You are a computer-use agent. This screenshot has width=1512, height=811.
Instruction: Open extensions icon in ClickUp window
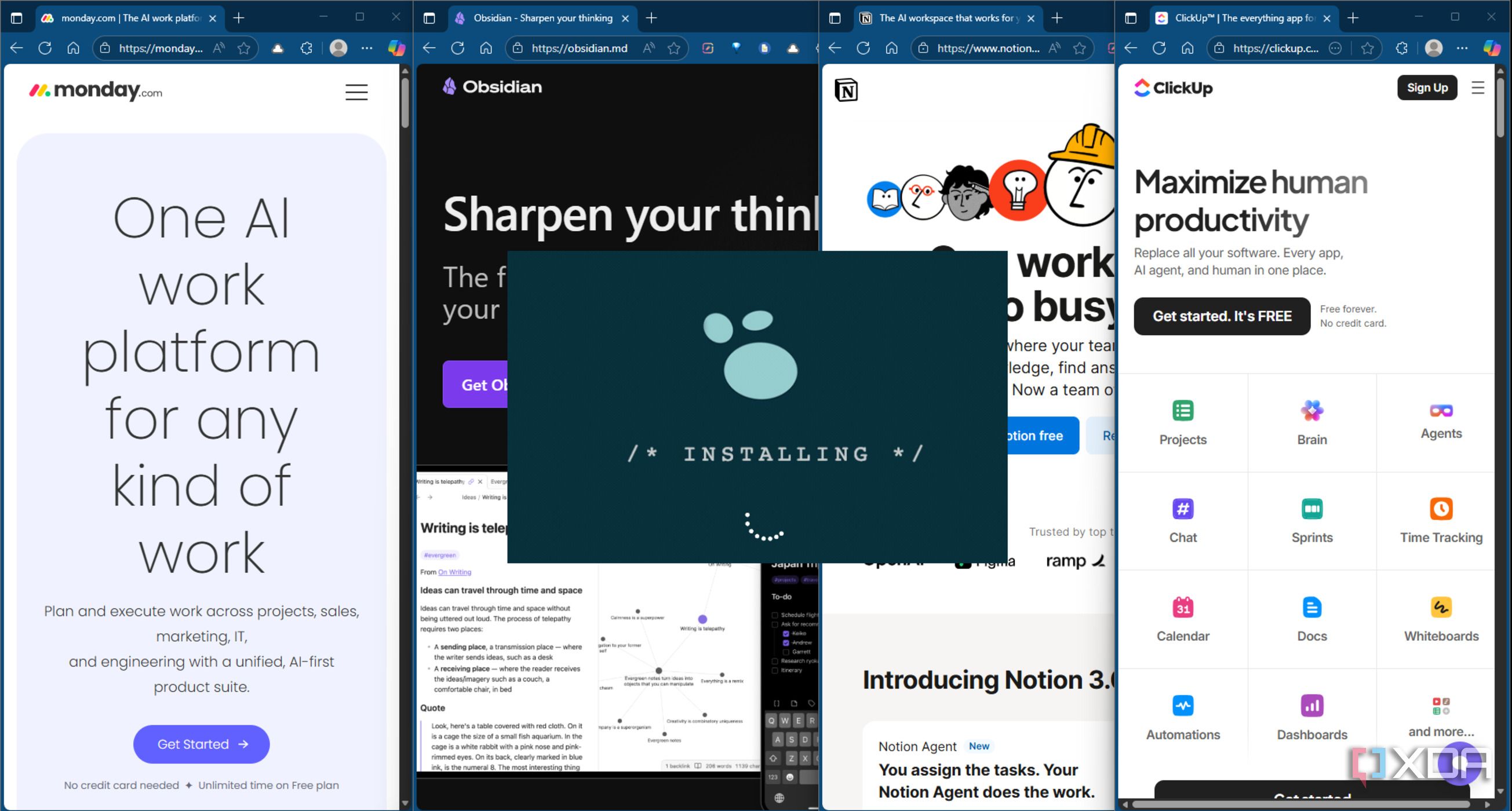tap(1402, 48)
